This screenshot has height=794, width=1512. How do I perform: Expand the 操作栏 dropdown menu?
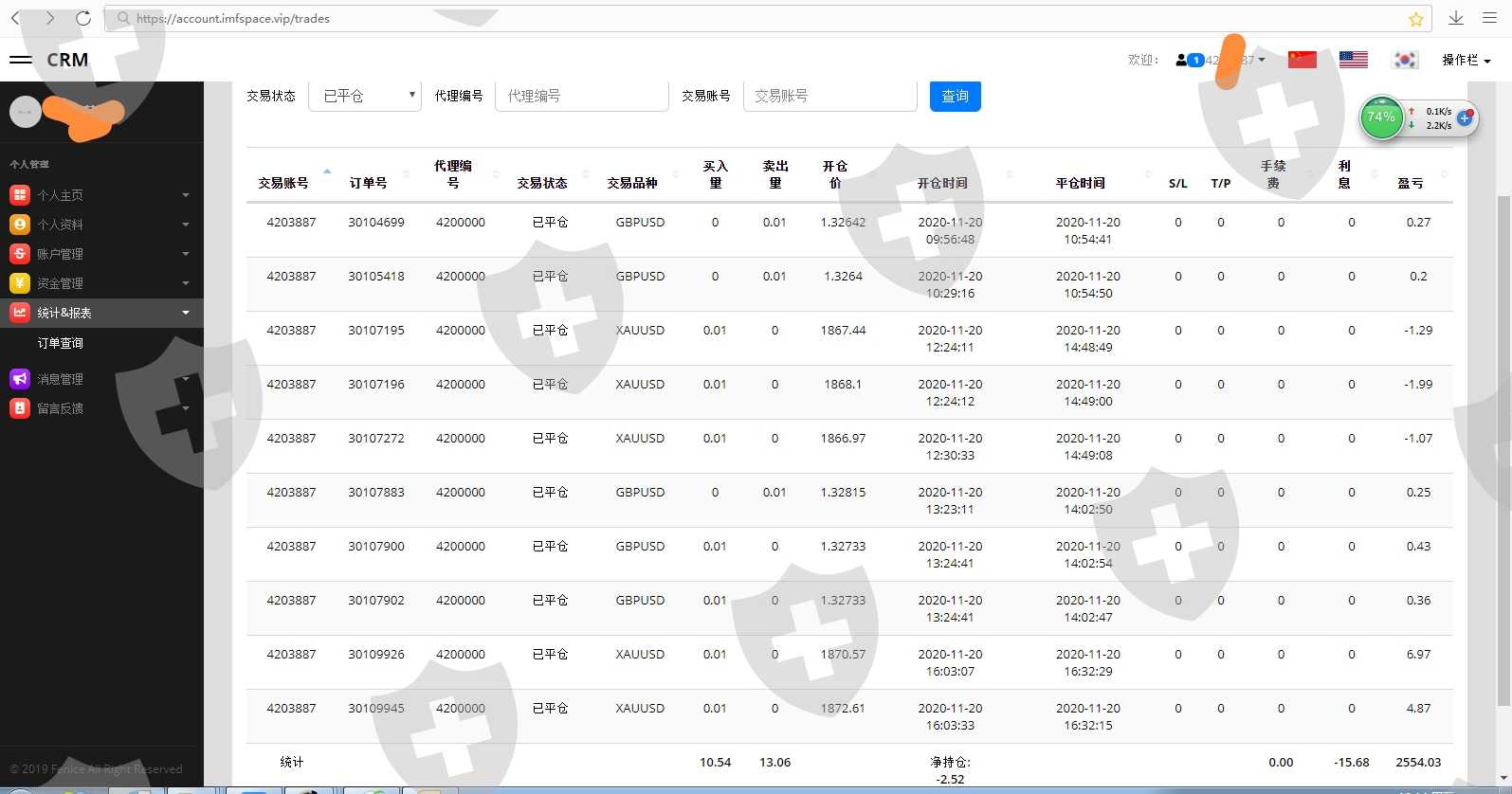click(x=1466, y=60)
